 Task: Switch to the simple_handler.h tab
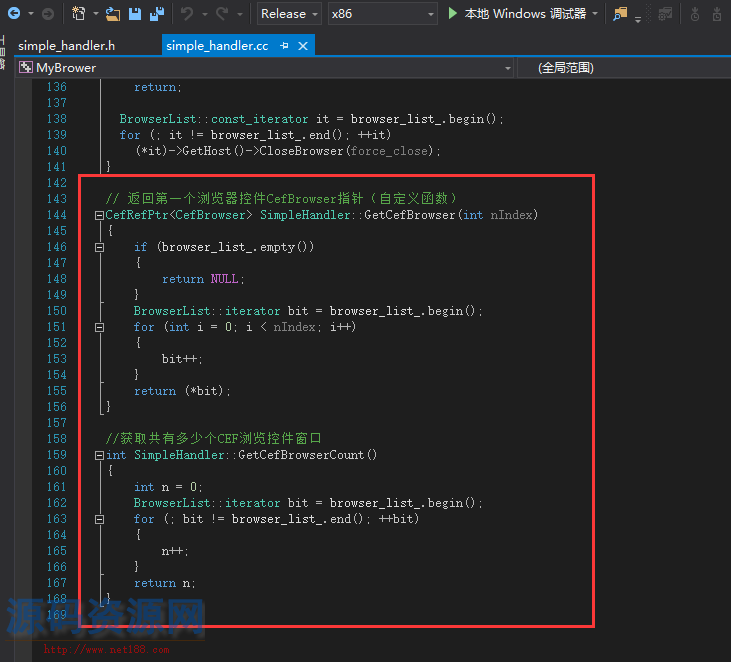coord(66,46)
